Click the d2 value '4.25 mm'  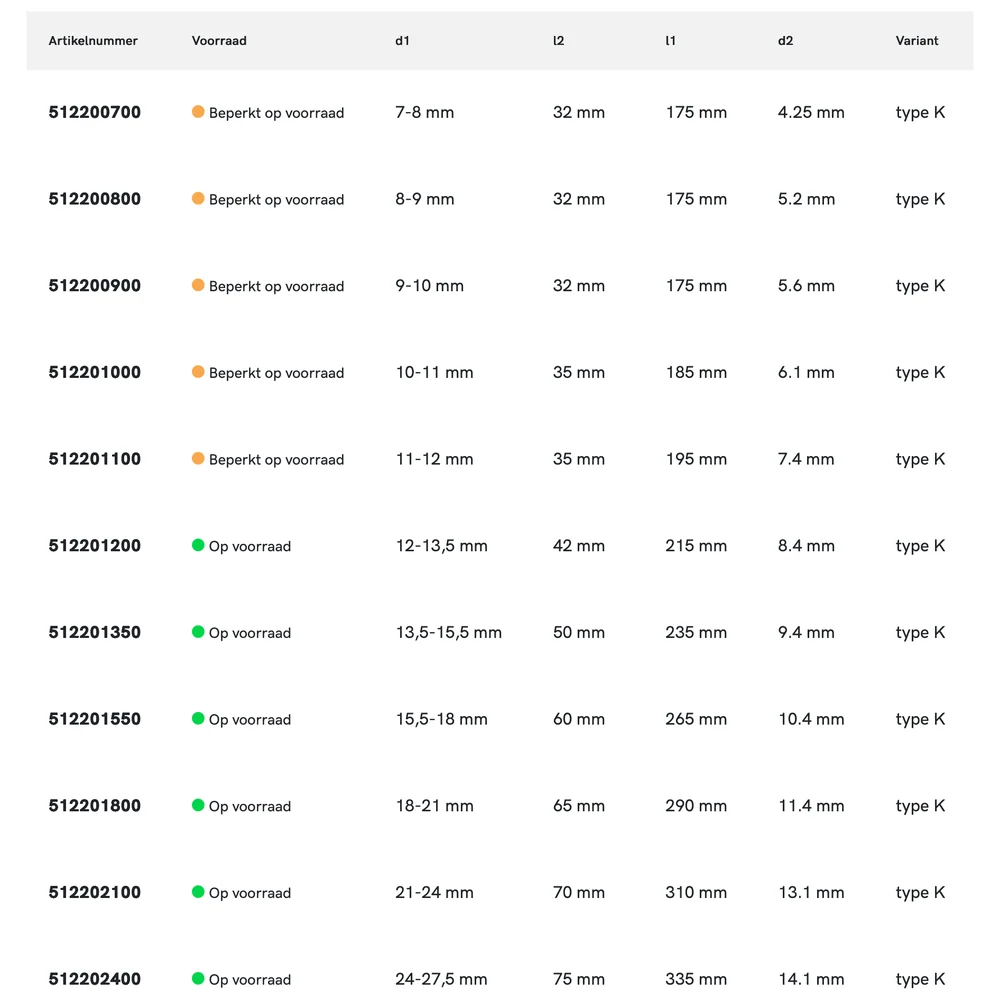click(811, 112)
